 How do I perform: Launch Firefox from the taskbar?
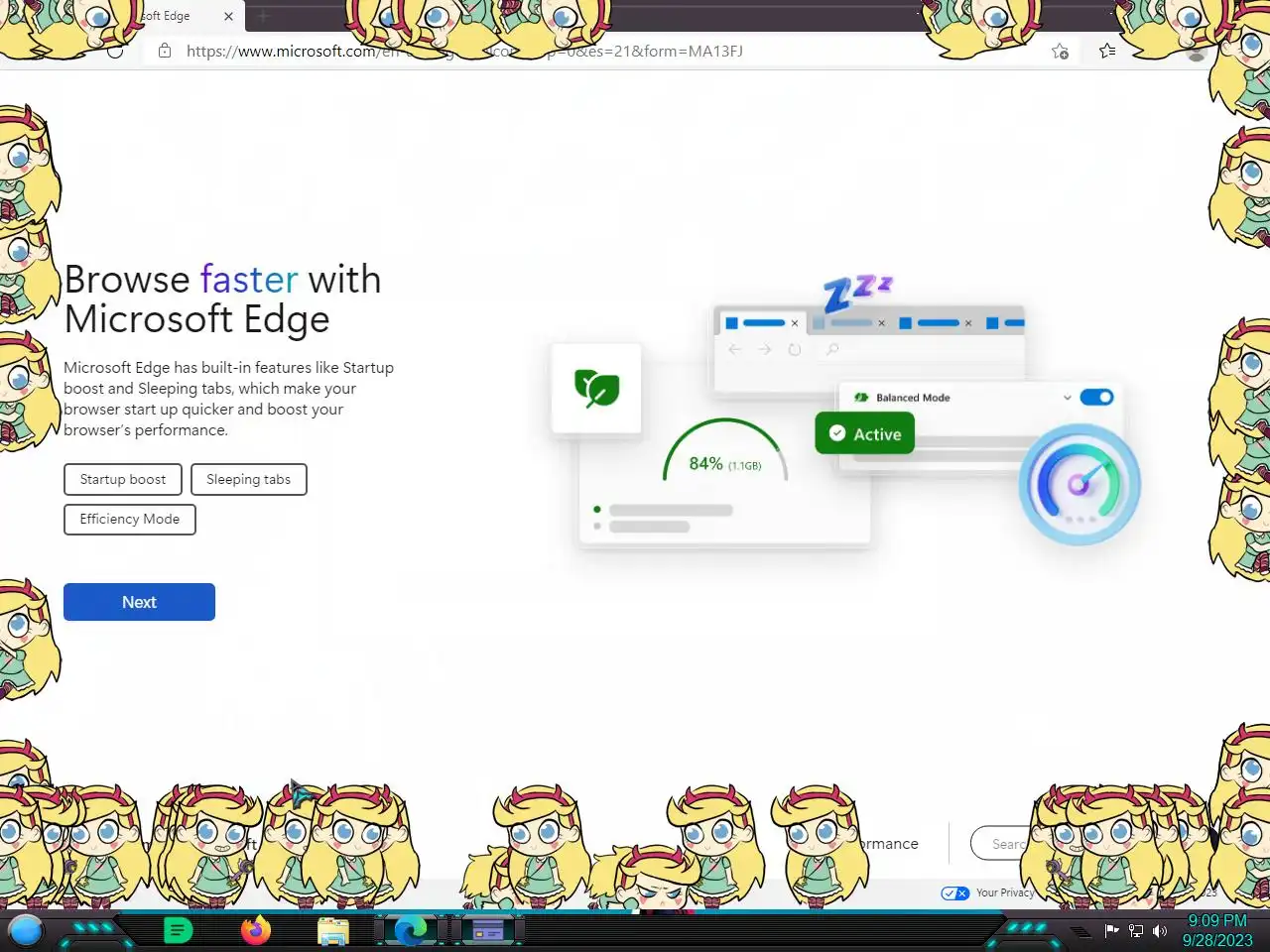(x=256, y=930)
